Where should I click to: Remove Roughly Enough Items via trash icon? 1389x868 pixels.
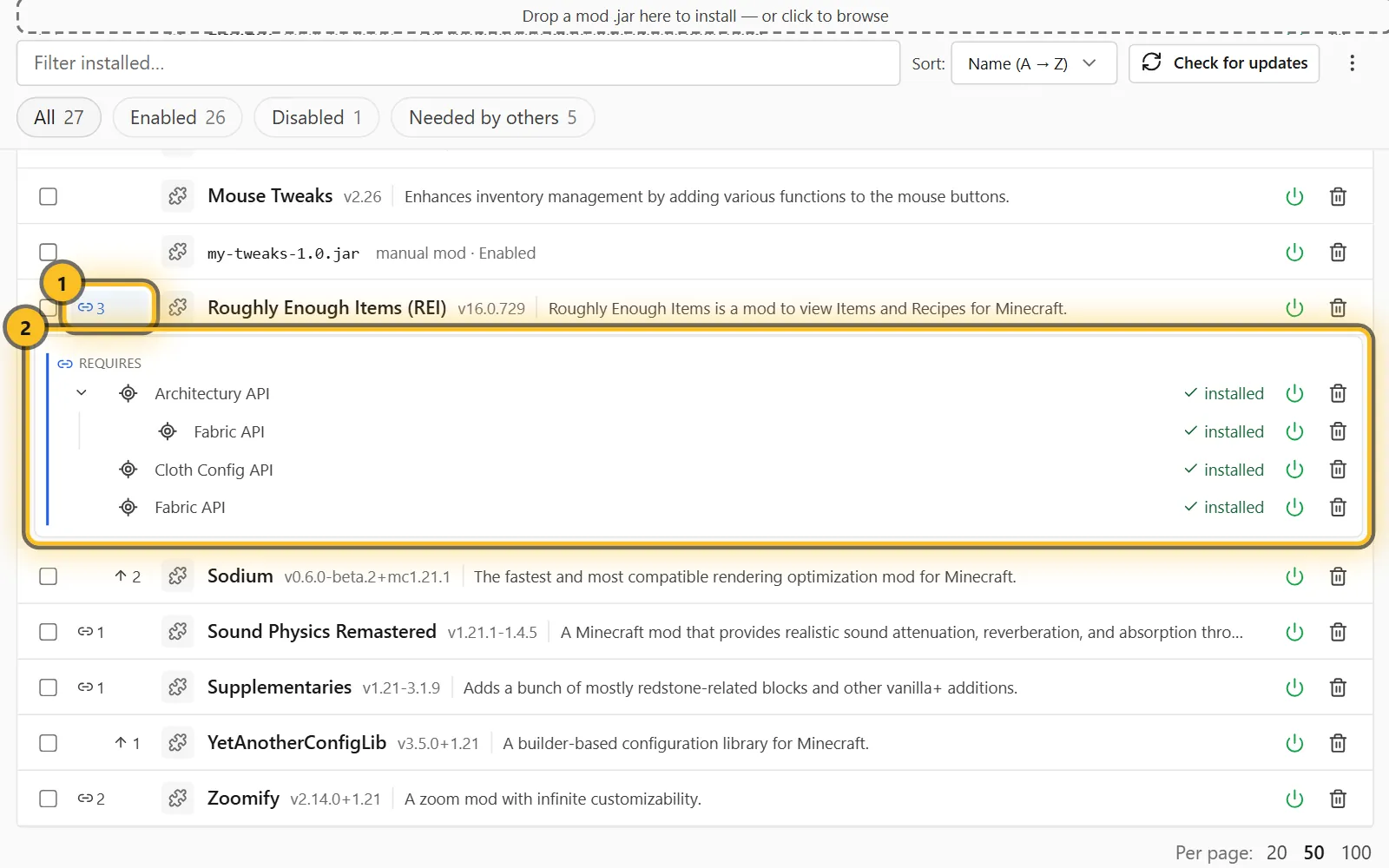(x=1338, y=307)
